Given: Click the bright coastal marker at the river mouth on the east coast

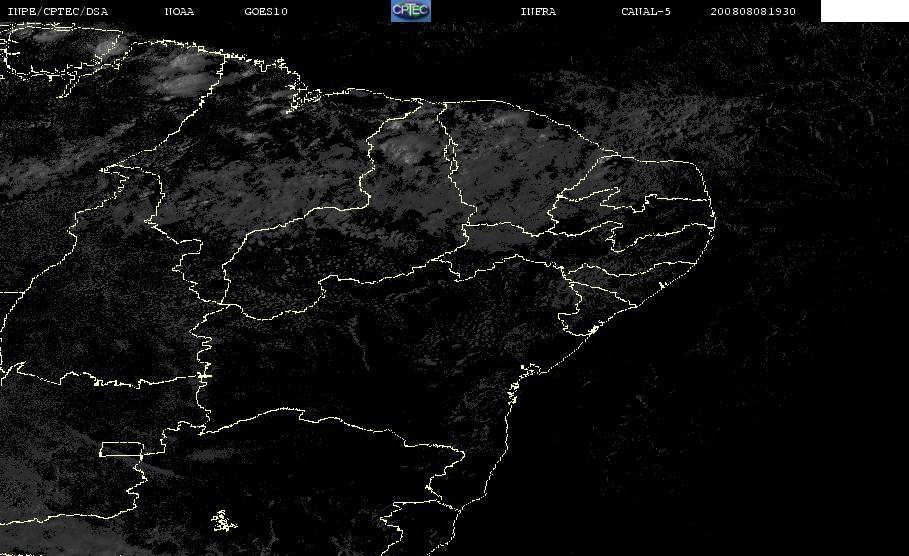Looking at the screenshot, I should [x=593, y=330].
